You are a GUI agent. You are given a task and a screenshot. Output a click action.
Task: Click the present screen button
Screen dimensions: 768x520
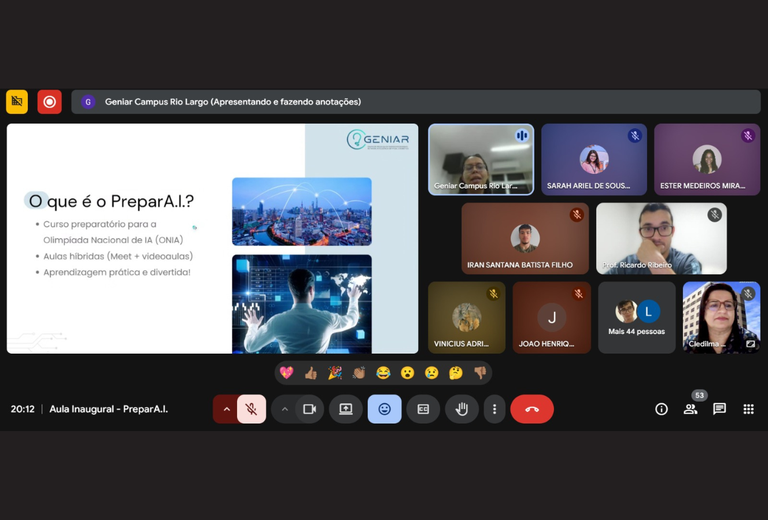(346, 409)
